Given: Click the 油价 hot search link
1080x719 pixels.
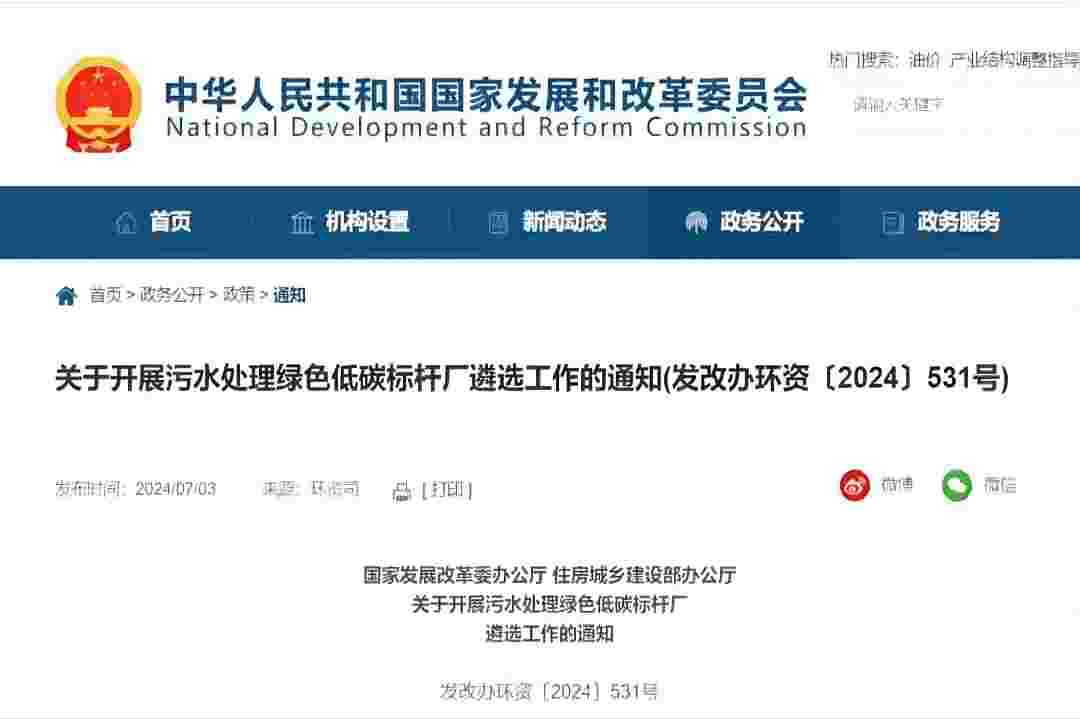Looking at the screenshot, I should click(924, 60).
